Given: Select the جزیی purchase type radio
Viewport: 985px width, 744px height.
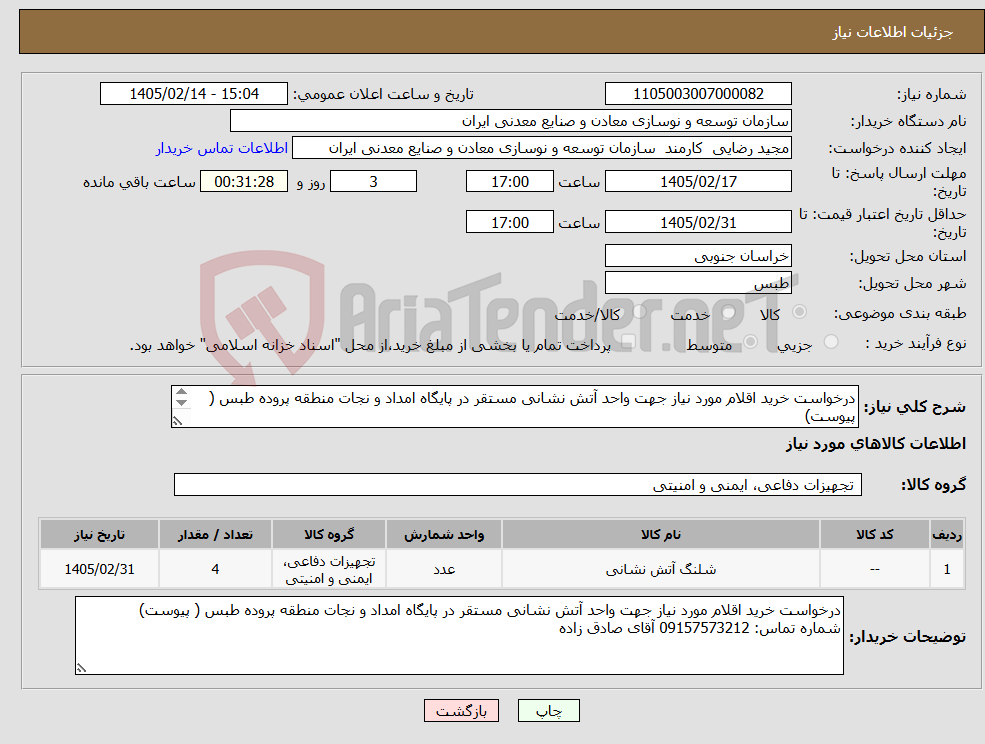Looking at the screenshot, I should click(830, 342).
